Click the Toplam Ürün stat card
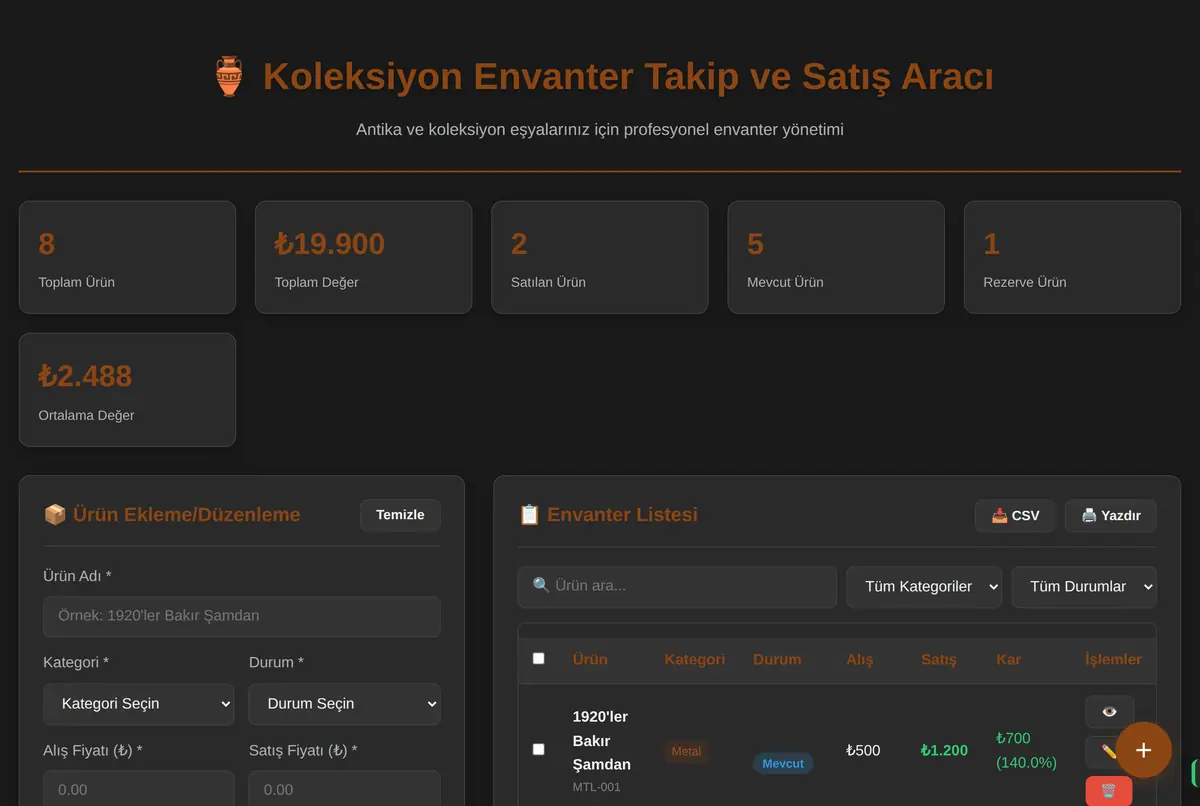 click(x=127, y=258)
